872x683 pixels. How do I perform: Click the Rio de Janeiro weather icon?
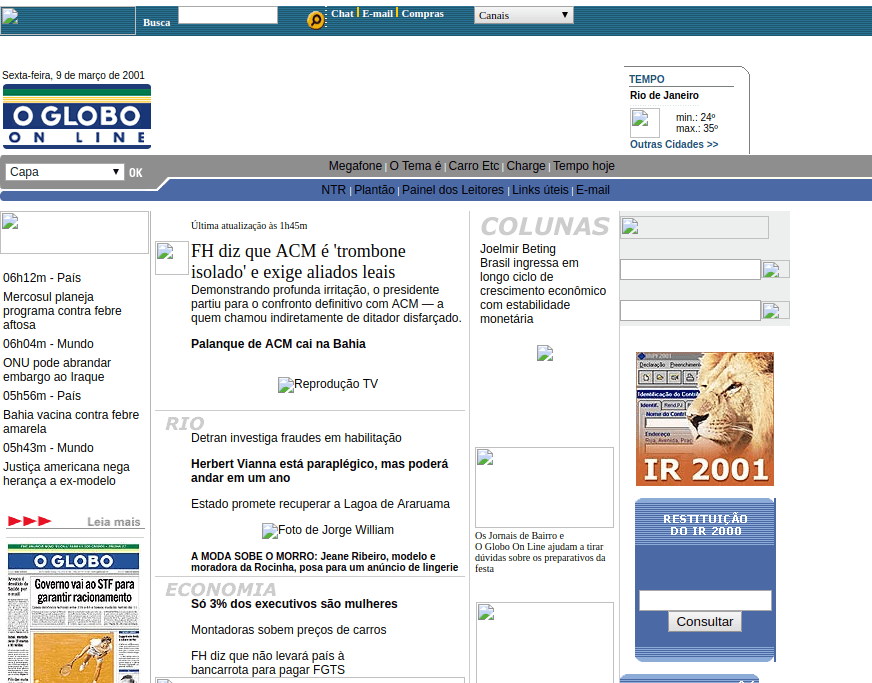click(645, 123)
